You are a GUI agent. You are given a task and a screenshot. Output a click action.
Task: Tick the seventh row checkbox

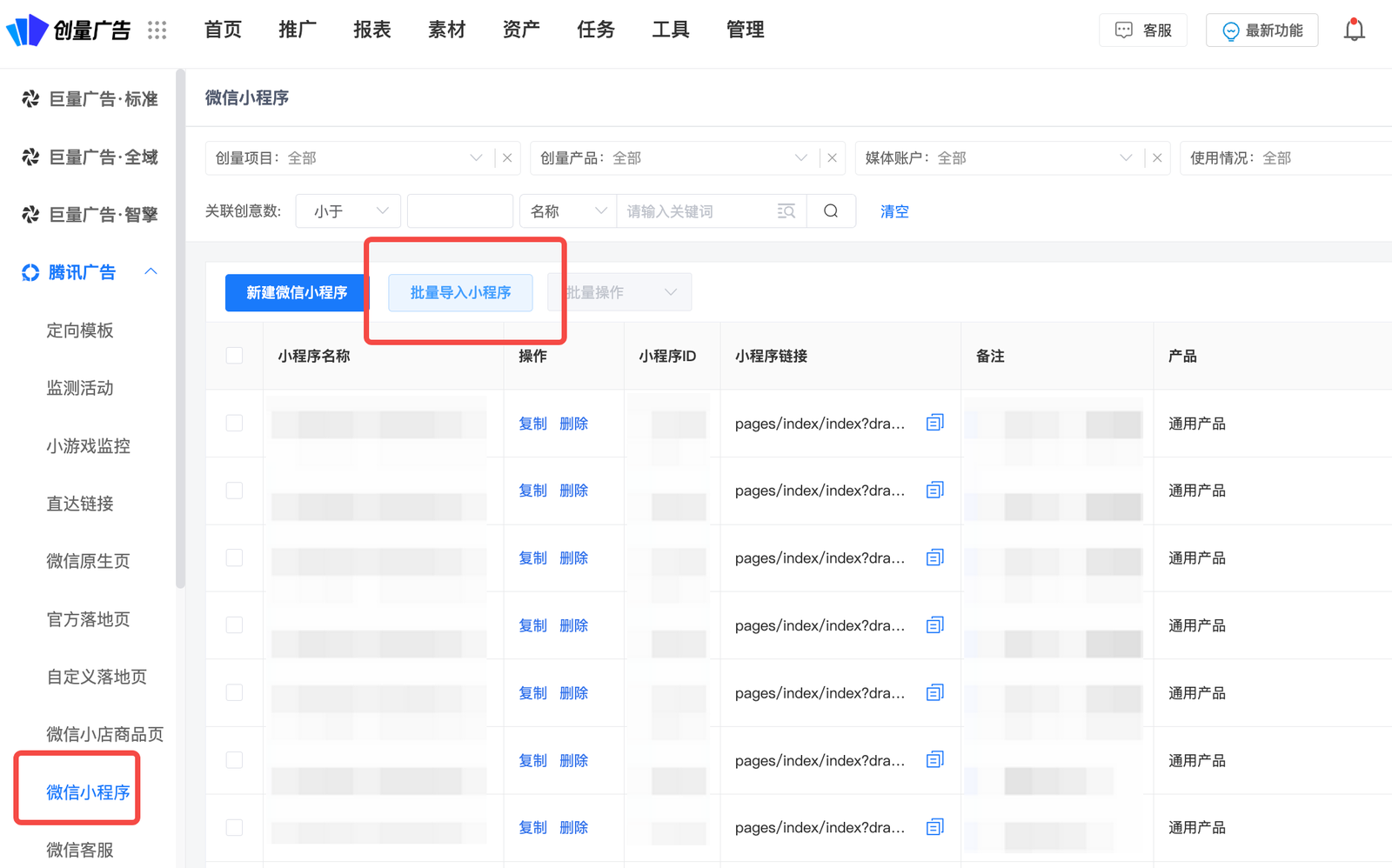coord(234,827)
